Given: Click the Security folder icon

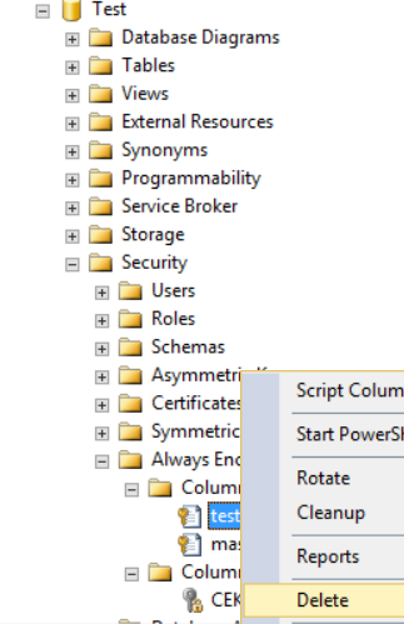Looking at the screenshot, I should coord(100,263).
